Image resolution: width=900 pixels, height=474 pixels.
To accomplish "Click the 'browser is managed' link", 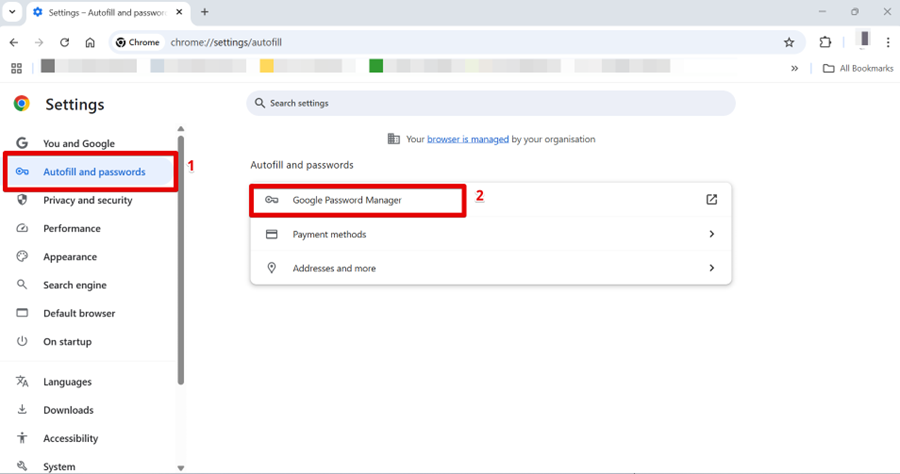I will click(x=467, y=139).
